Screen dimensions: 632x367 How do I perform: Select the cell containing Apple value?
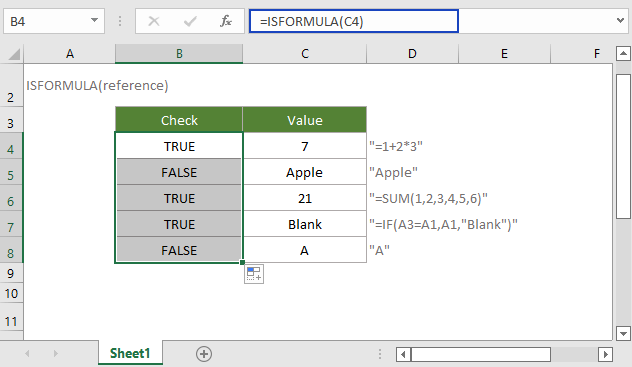coord(305,172)
